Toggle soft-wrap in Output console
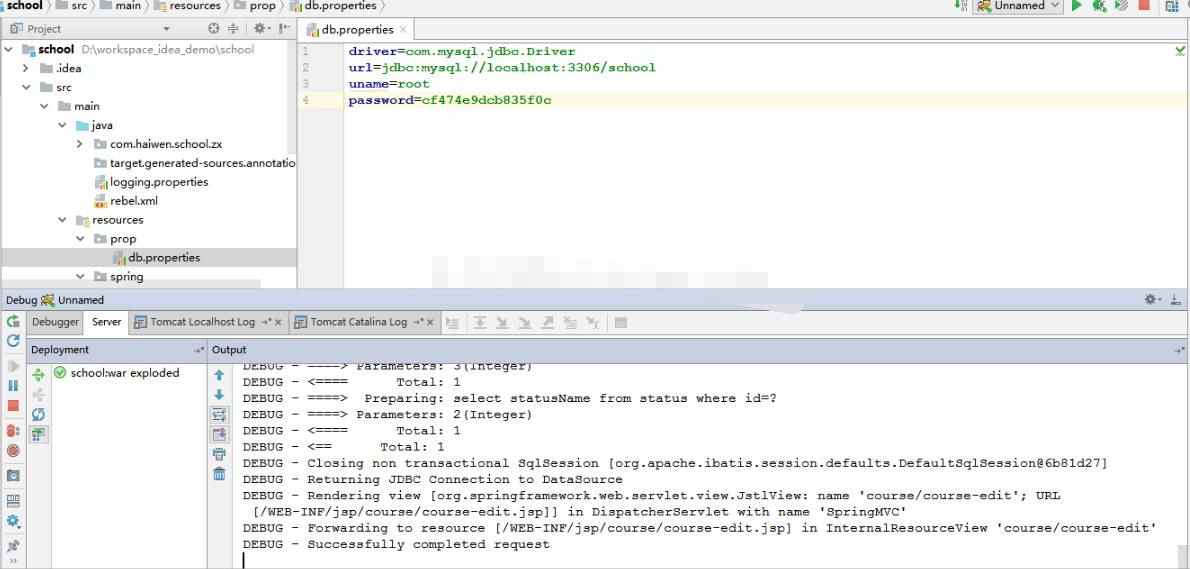1190x569 pixels. [219, 414]
